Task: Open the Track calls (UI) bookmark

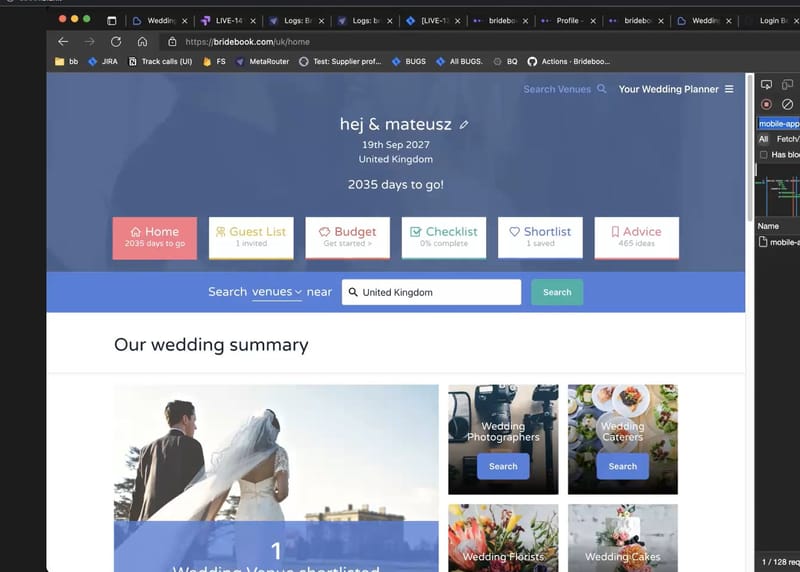Action: [x=160, y=61]
